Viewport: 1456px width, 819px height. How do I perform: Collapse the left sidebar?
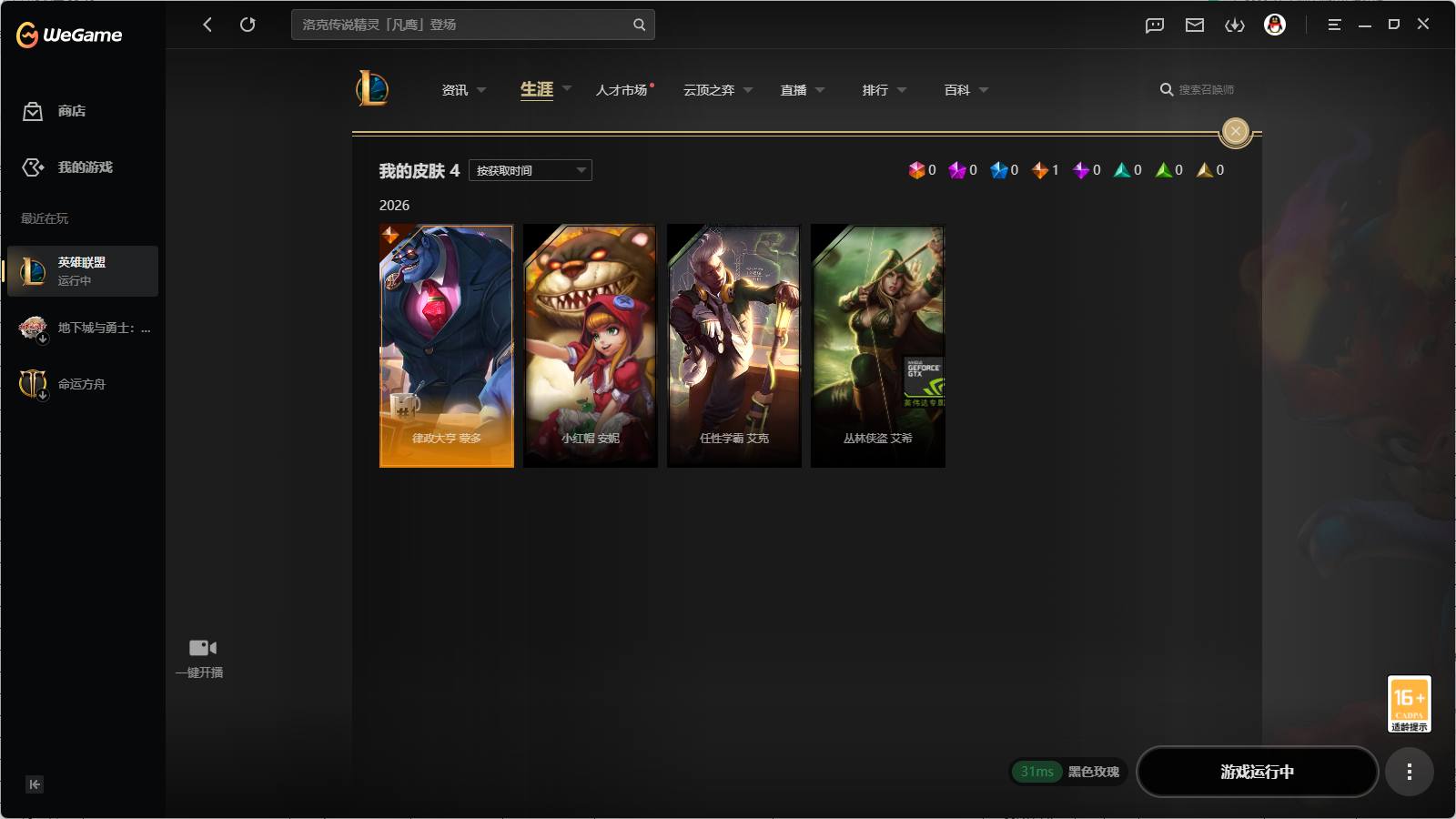click(35, 784)
